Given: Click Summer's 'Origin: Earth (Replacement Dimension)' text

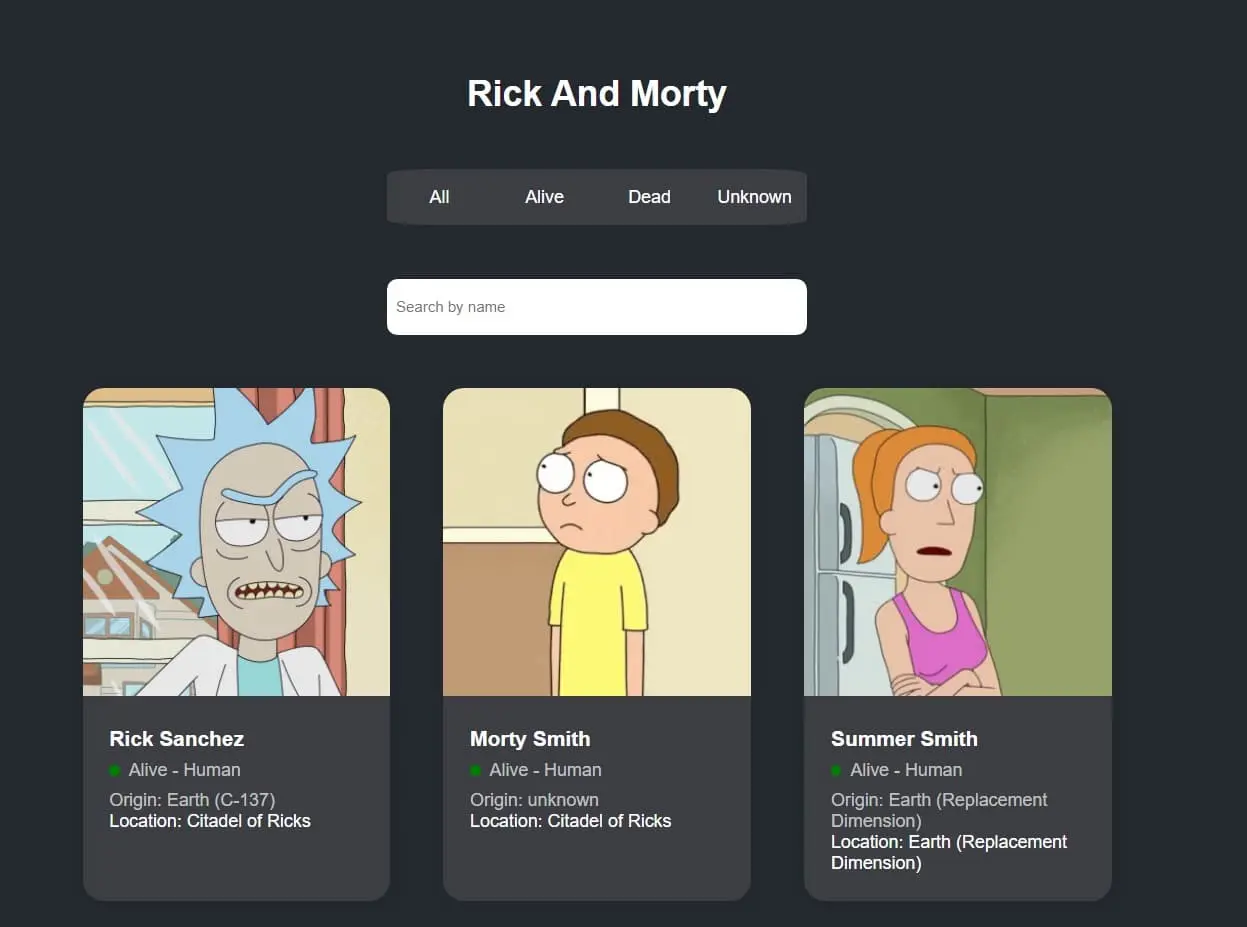Looking at the screenshot, I should 939,810.
